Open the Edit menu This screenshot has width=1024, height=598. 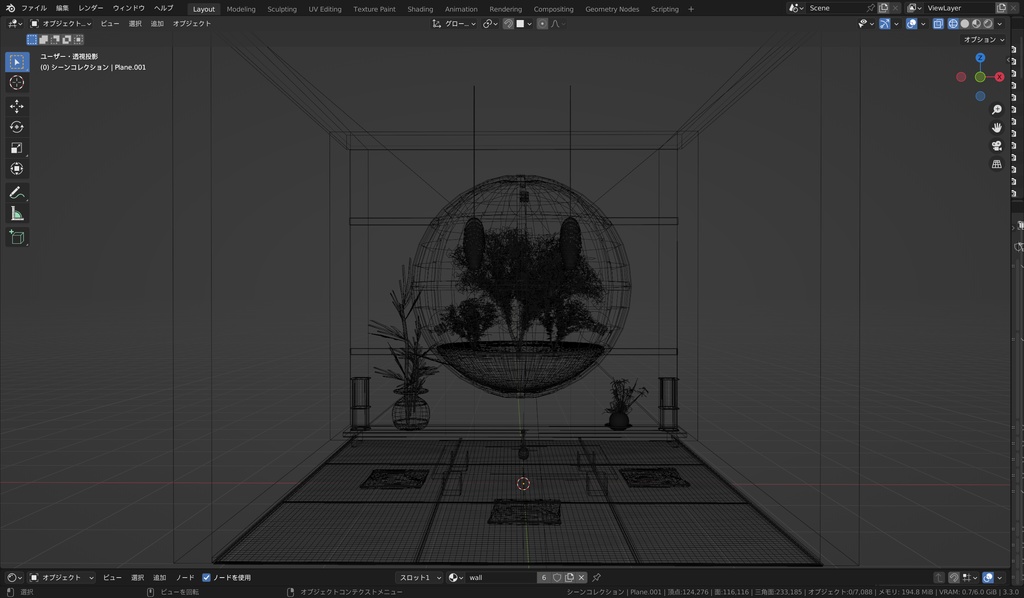tap(62, 8)
